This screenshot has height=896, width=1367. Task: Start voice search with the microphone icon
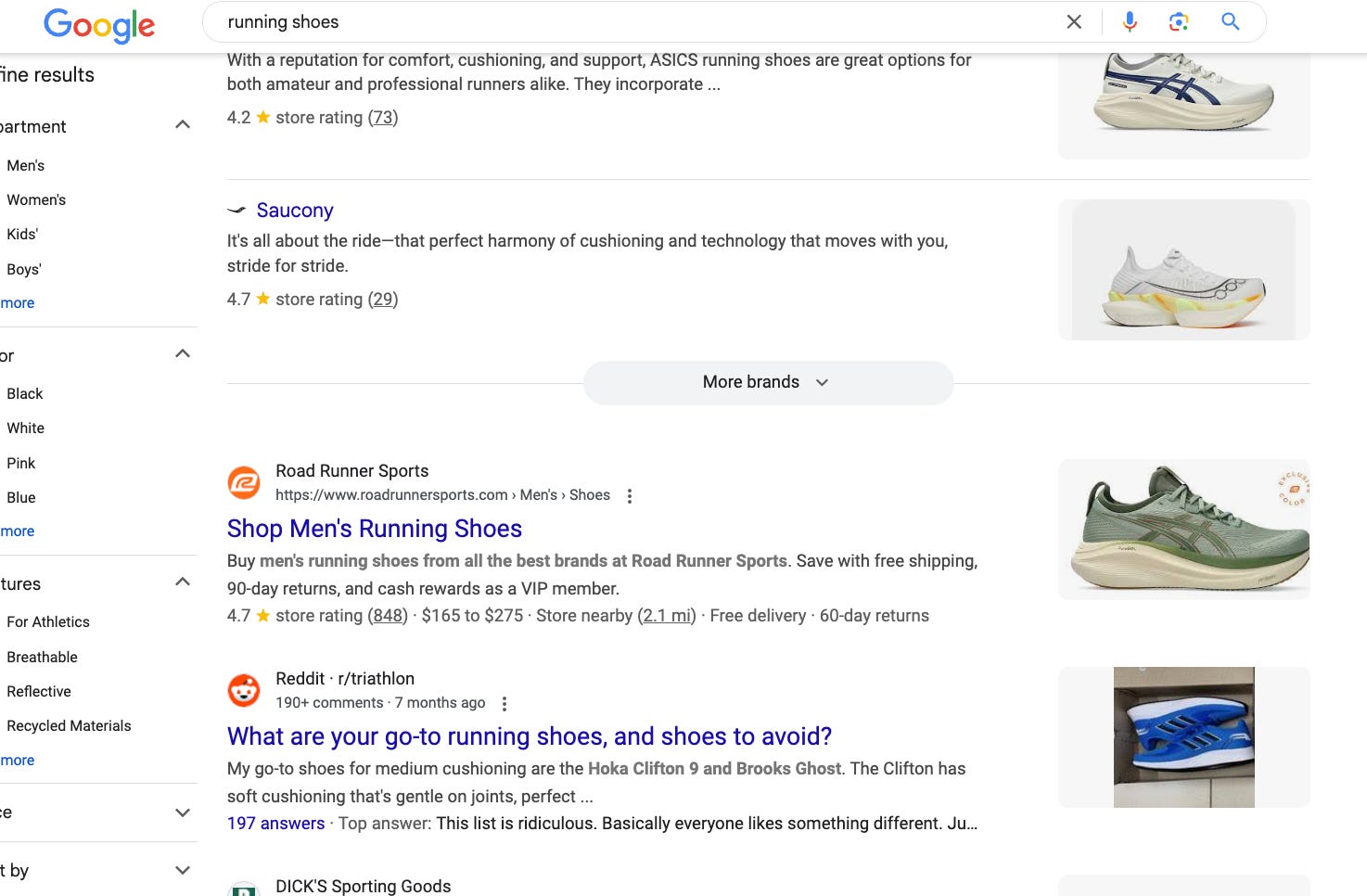(x=1130, y=21)
